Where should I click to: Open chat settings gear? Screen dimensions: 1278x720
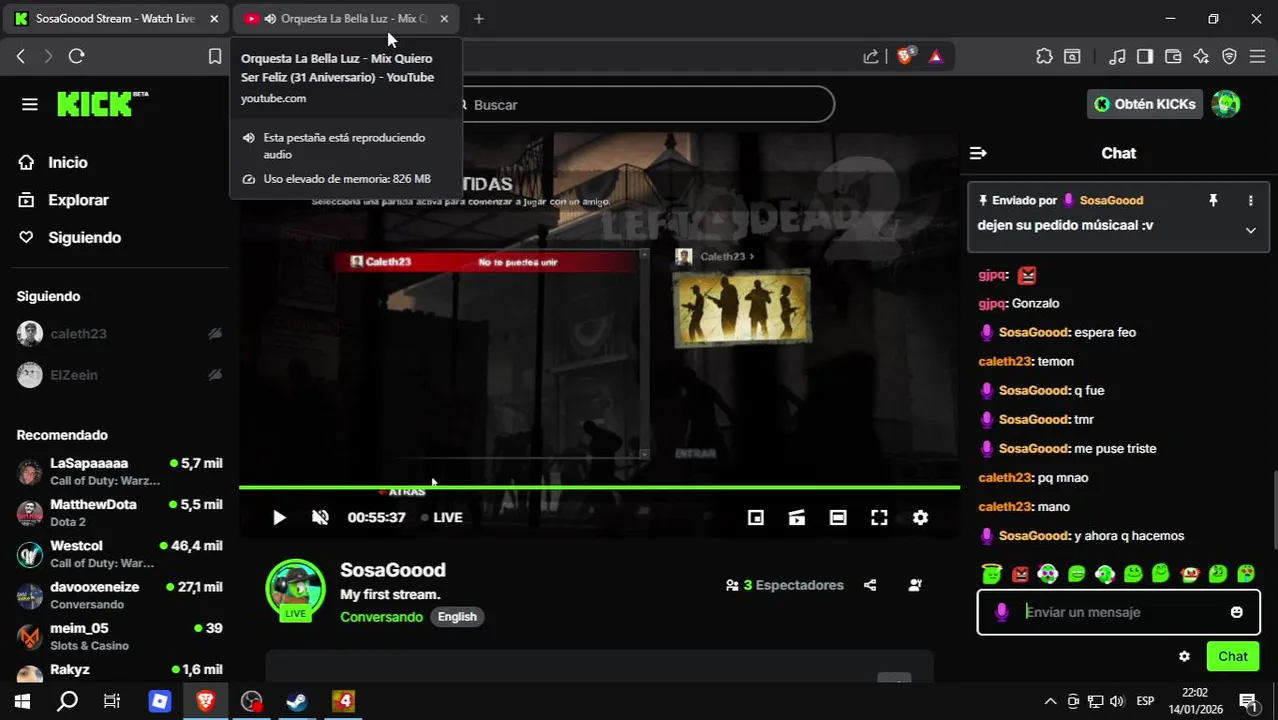1184,657
